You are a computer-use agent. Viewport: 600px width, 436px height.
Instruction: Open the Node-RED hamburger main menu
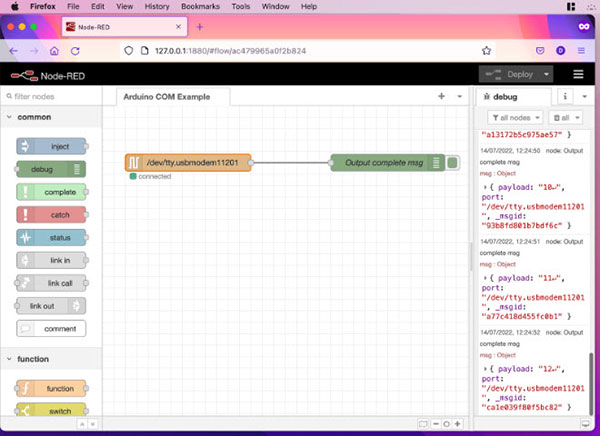[x=578, y=74]
